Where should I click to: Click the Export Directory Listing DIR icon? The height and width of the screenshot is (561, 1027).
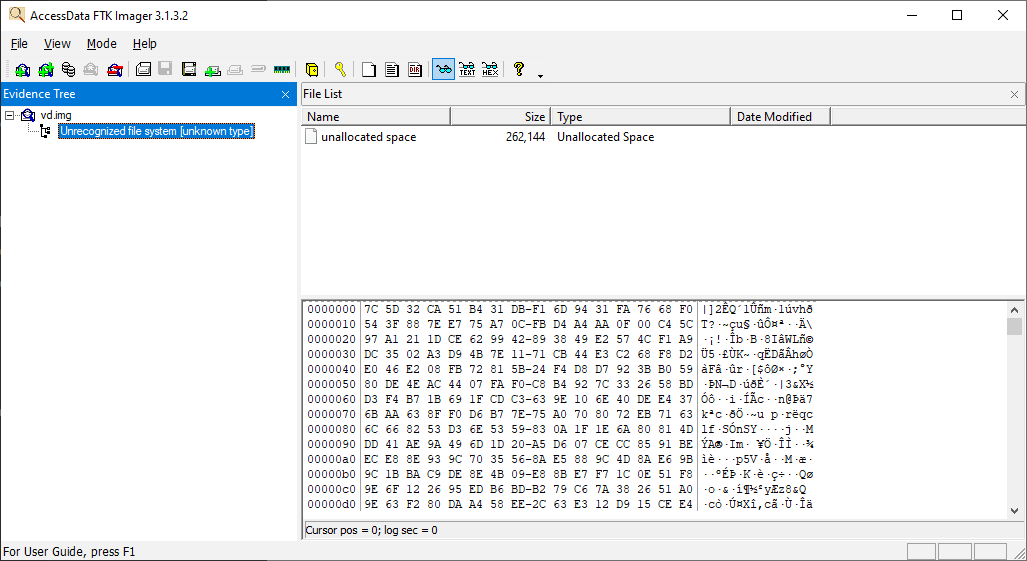coord(415,69)
